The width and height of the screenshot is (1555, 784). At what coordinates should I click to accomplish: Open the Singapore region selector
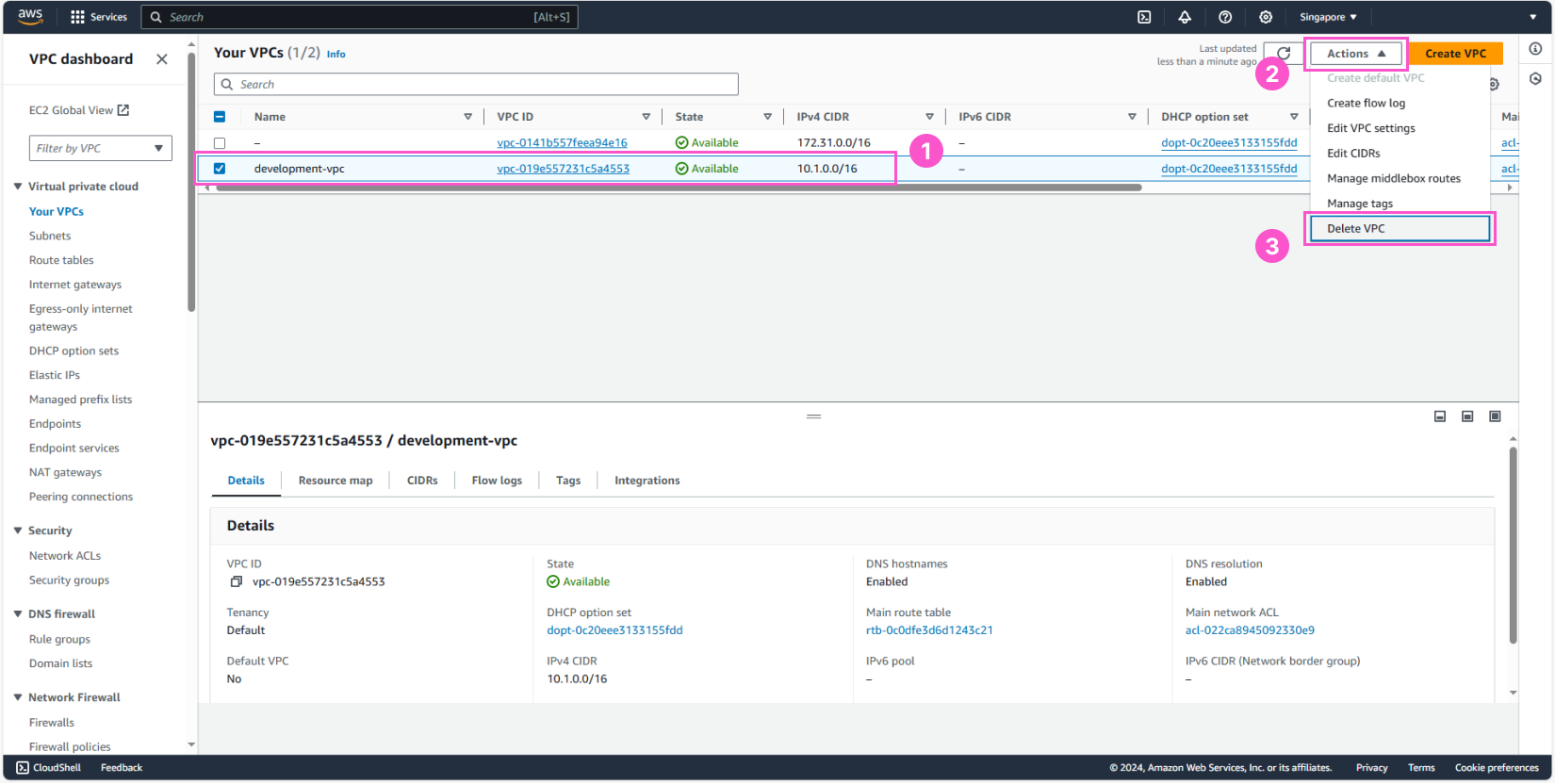[x=1328, y=17]
